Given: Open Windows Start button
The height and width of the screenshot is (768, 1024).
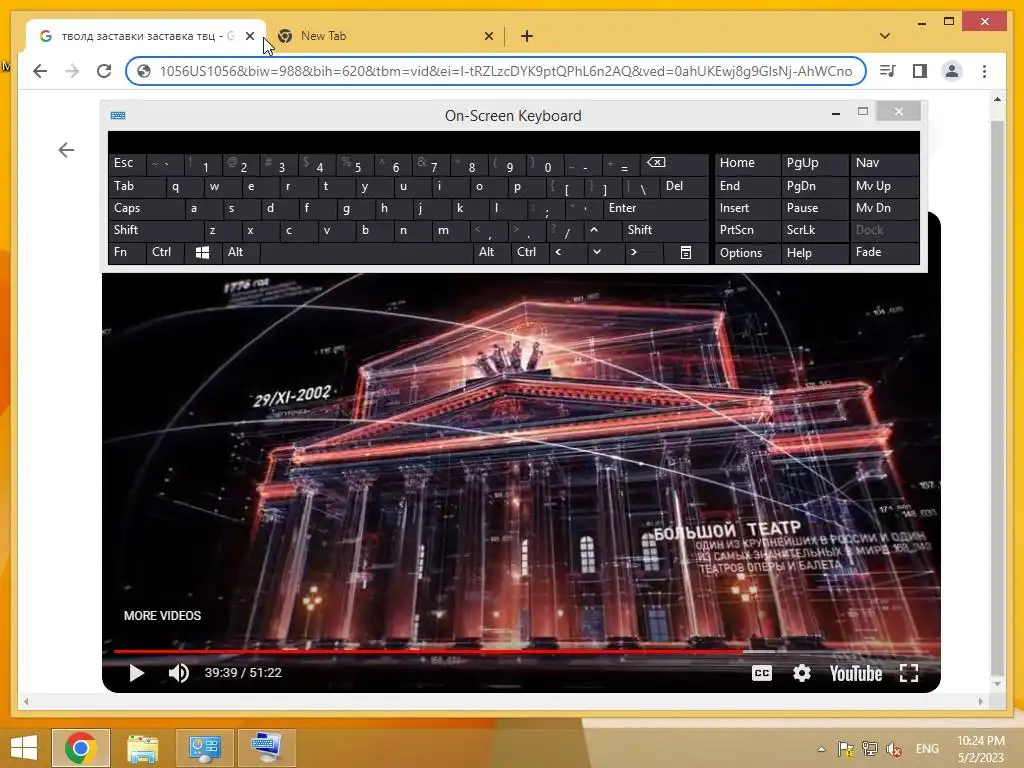Looking at the screenshot, I should pyautogui.click(x=24, y=748).
